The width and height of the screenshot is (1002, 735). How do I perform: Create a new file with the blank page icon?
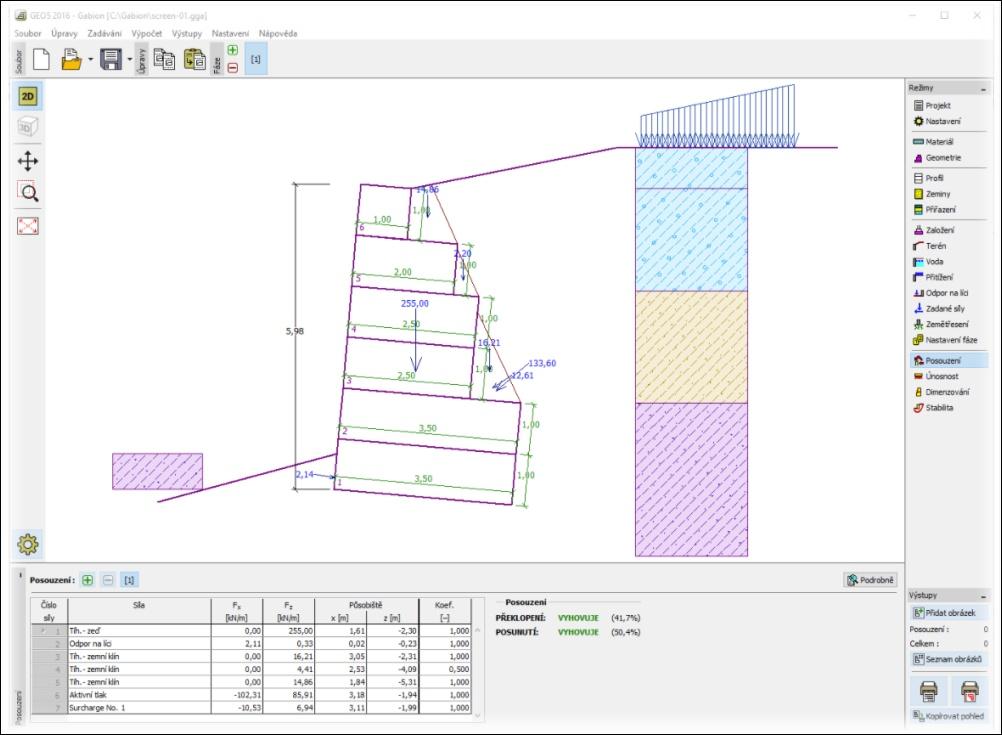[x=42, y=59]
